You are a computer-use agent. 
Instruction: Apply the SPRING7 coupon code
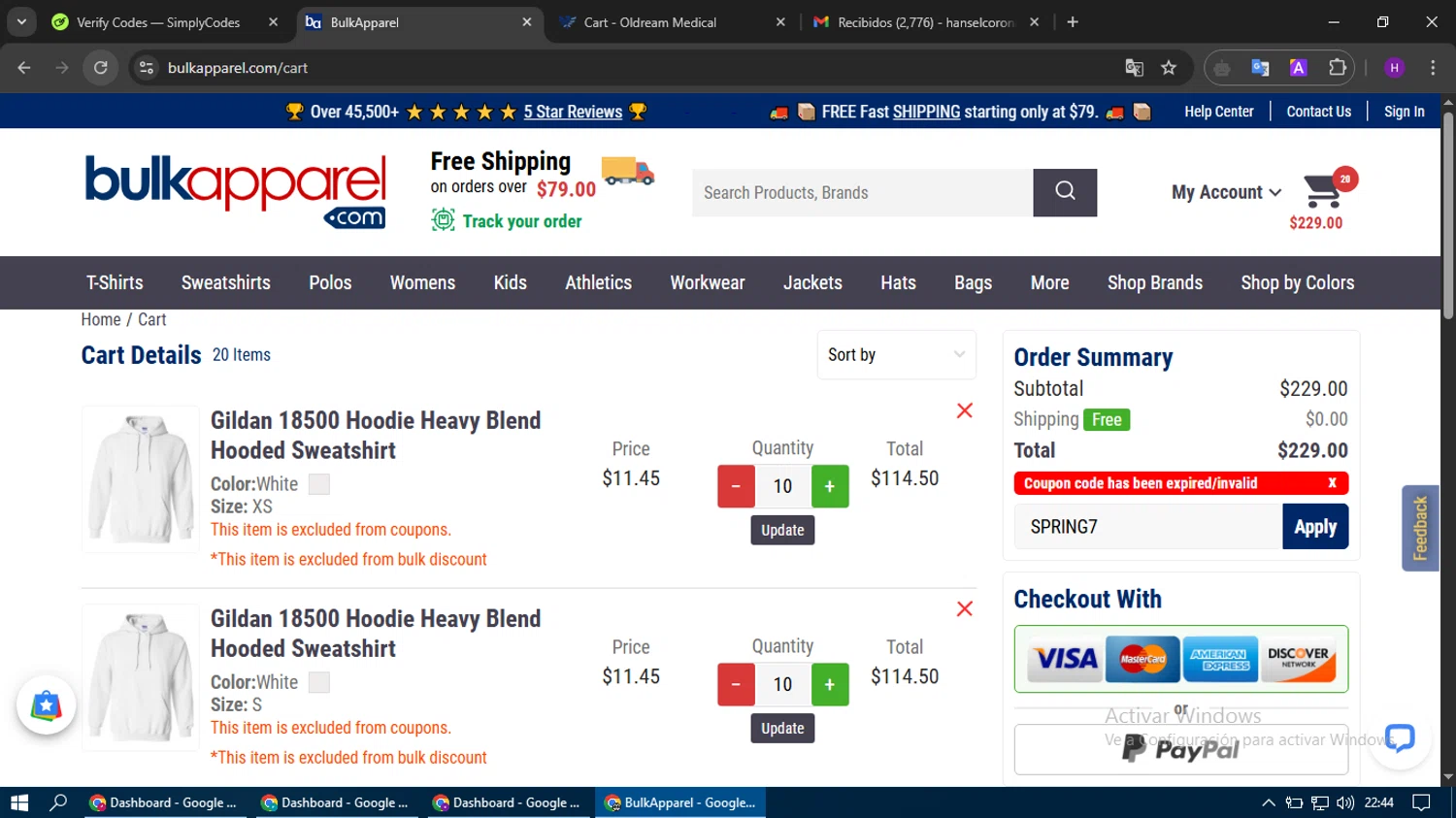coord(1315,526)
